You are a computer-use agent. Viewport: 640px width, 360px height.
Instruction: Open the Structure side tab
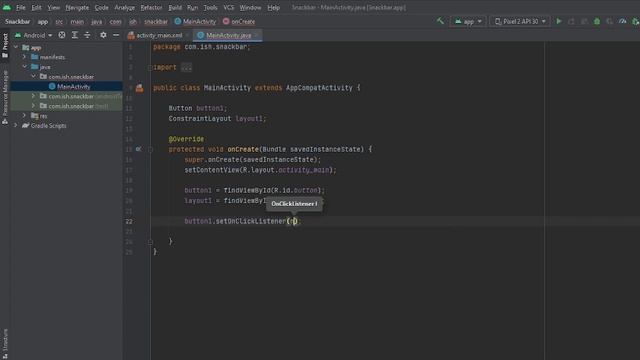pyautogui.click(x=5, y=344)
